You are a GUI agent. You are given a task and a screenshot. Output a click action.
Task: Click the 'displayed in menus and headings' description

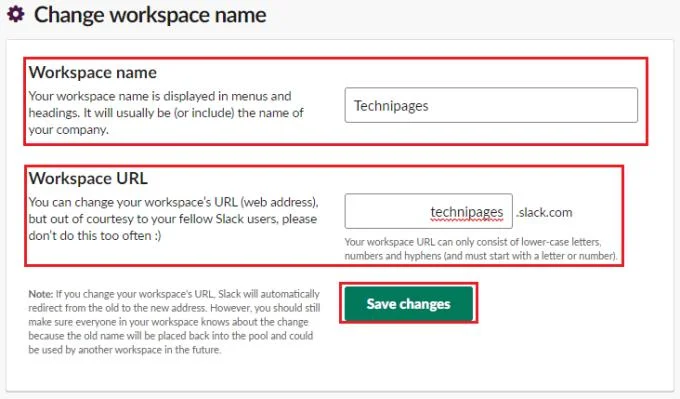tap(166, 113)
